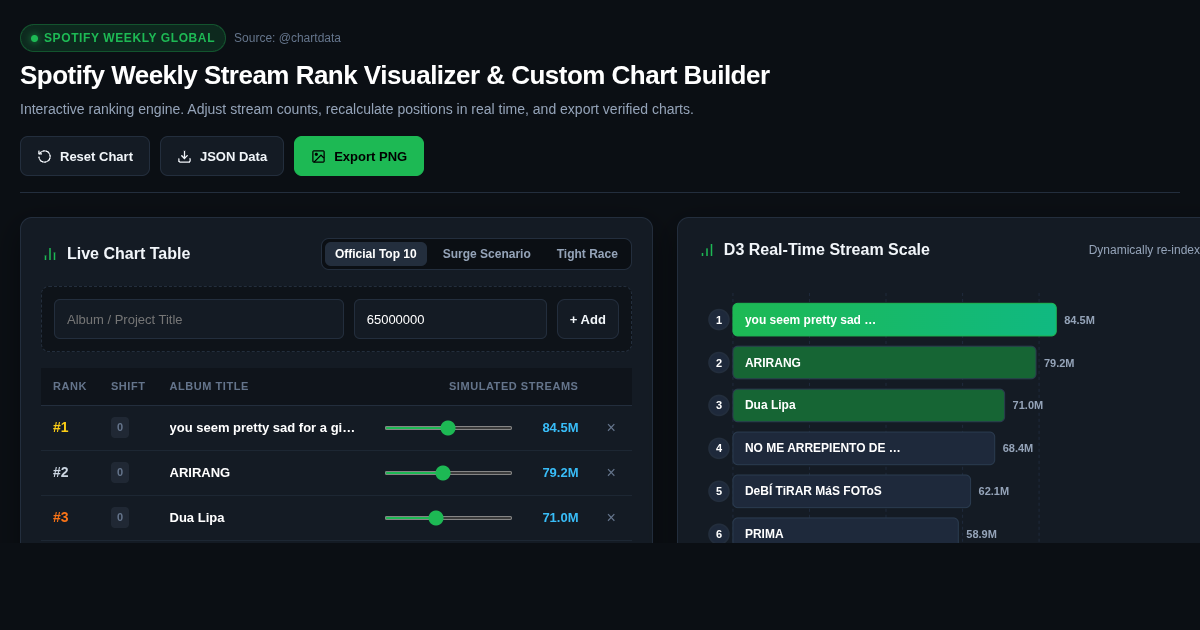
Task: Click the ARIRANG chart bar
Action: point(884,363)
